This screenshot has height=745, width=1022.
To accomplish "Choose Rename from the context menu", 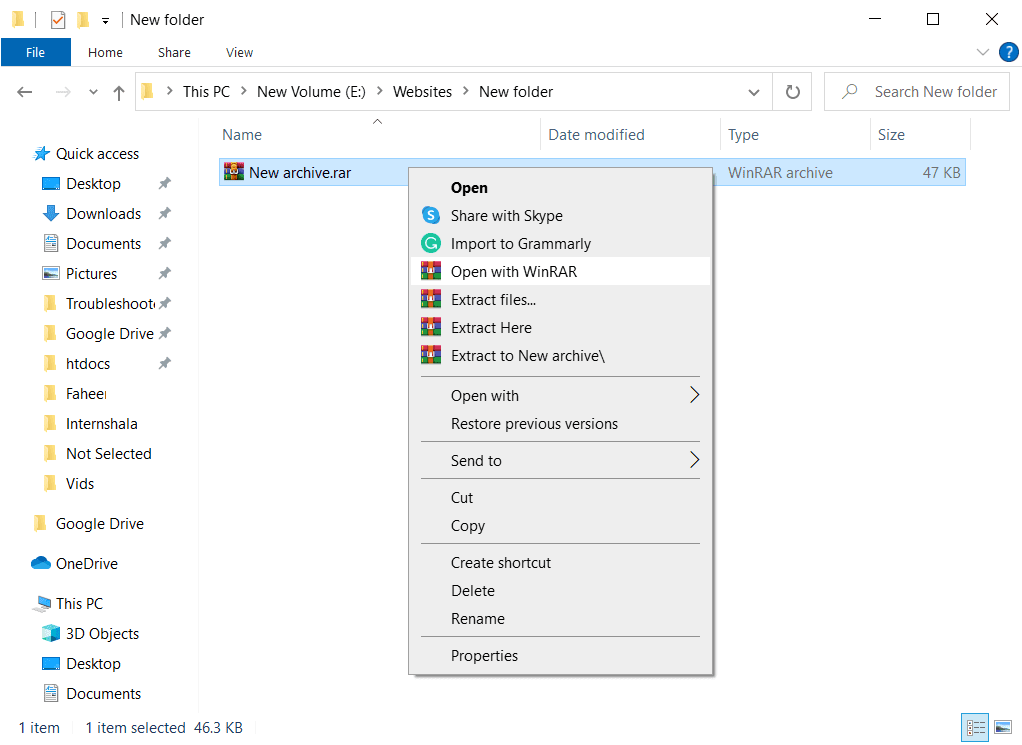I will (x=561, y=618).
